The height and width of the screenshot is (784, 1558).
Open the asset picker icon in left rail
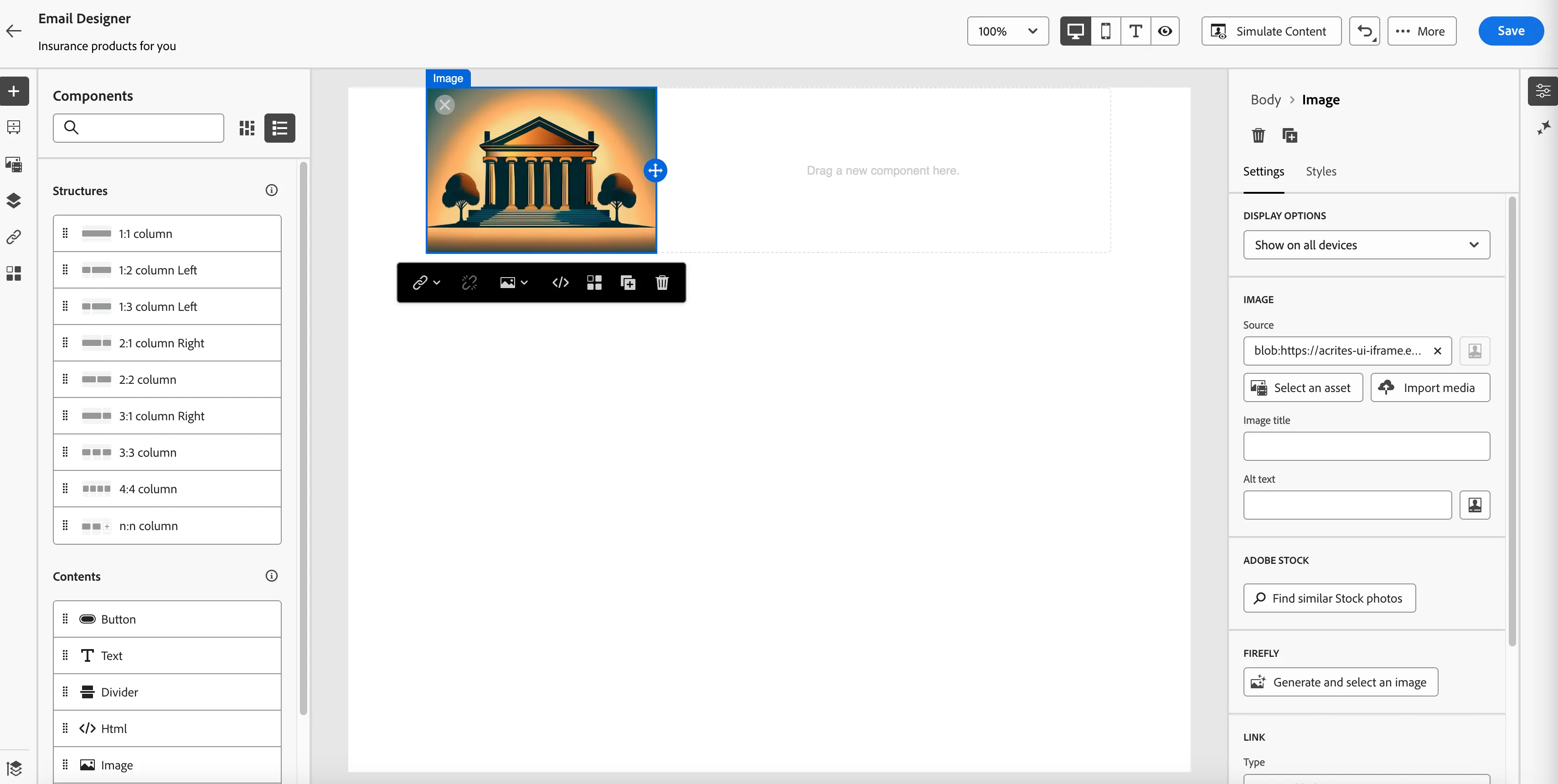[x=14, y=164]
